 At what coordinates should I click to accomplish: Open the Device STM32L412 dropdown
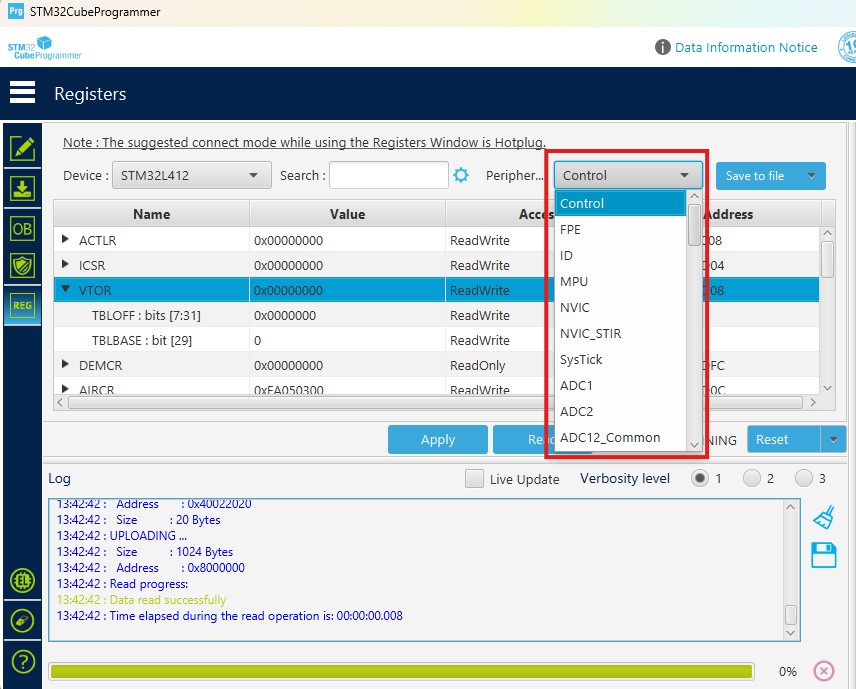(x=192, y=175)
